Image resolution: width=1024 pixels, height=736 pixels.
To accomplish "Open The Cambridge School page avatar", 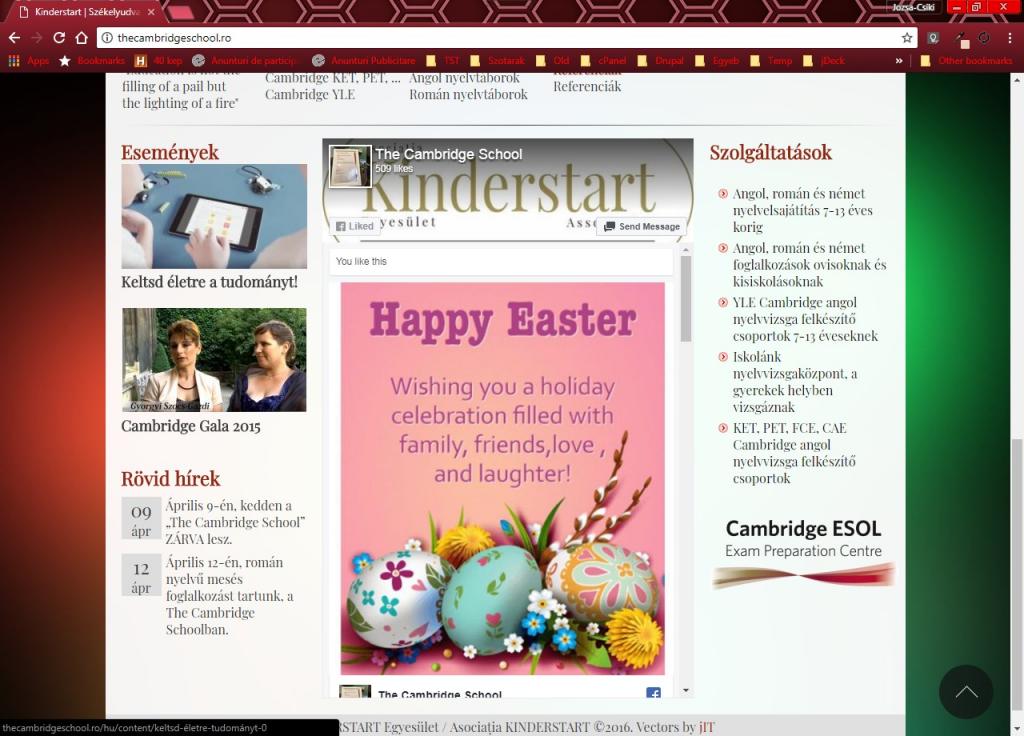I will point(350,166).
